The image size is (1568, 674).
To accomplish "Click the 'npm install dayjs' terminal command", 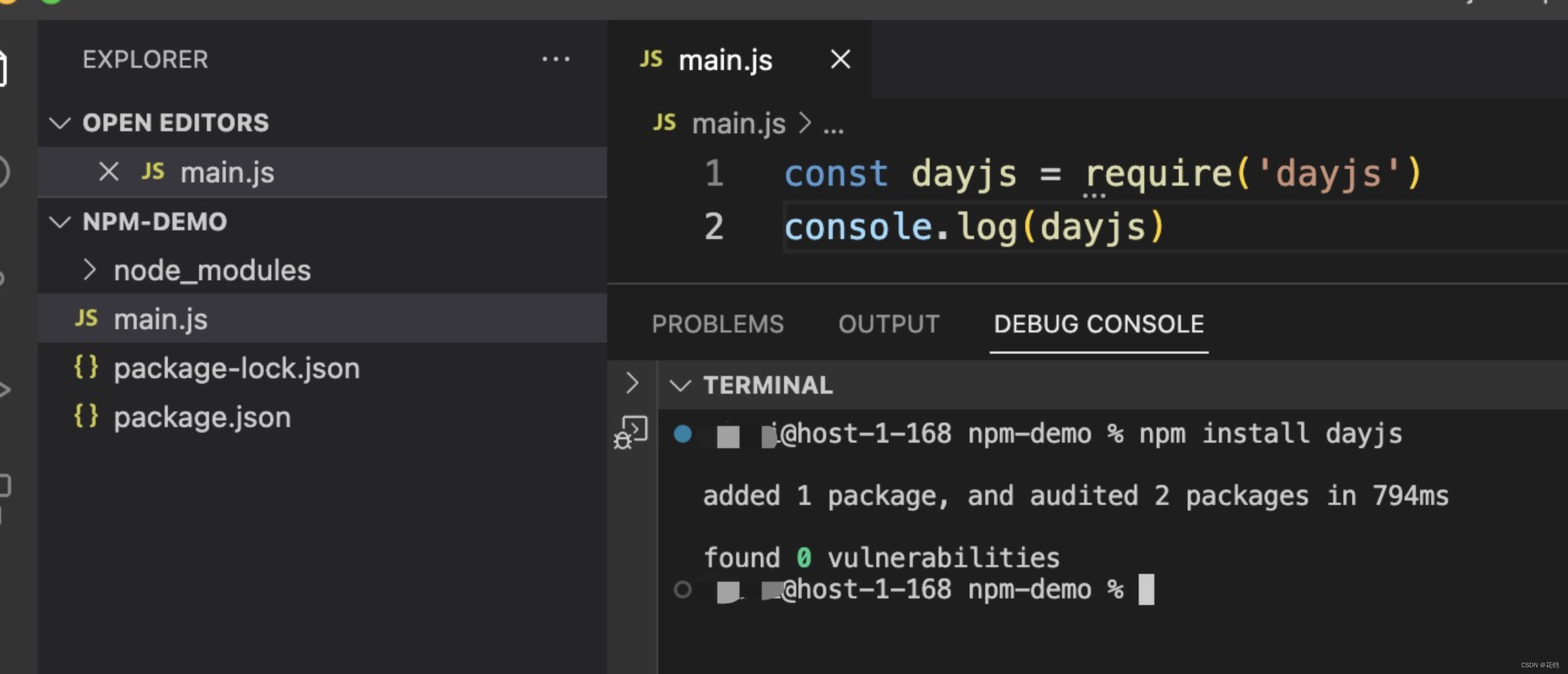I will click(x=1271, y=434).
